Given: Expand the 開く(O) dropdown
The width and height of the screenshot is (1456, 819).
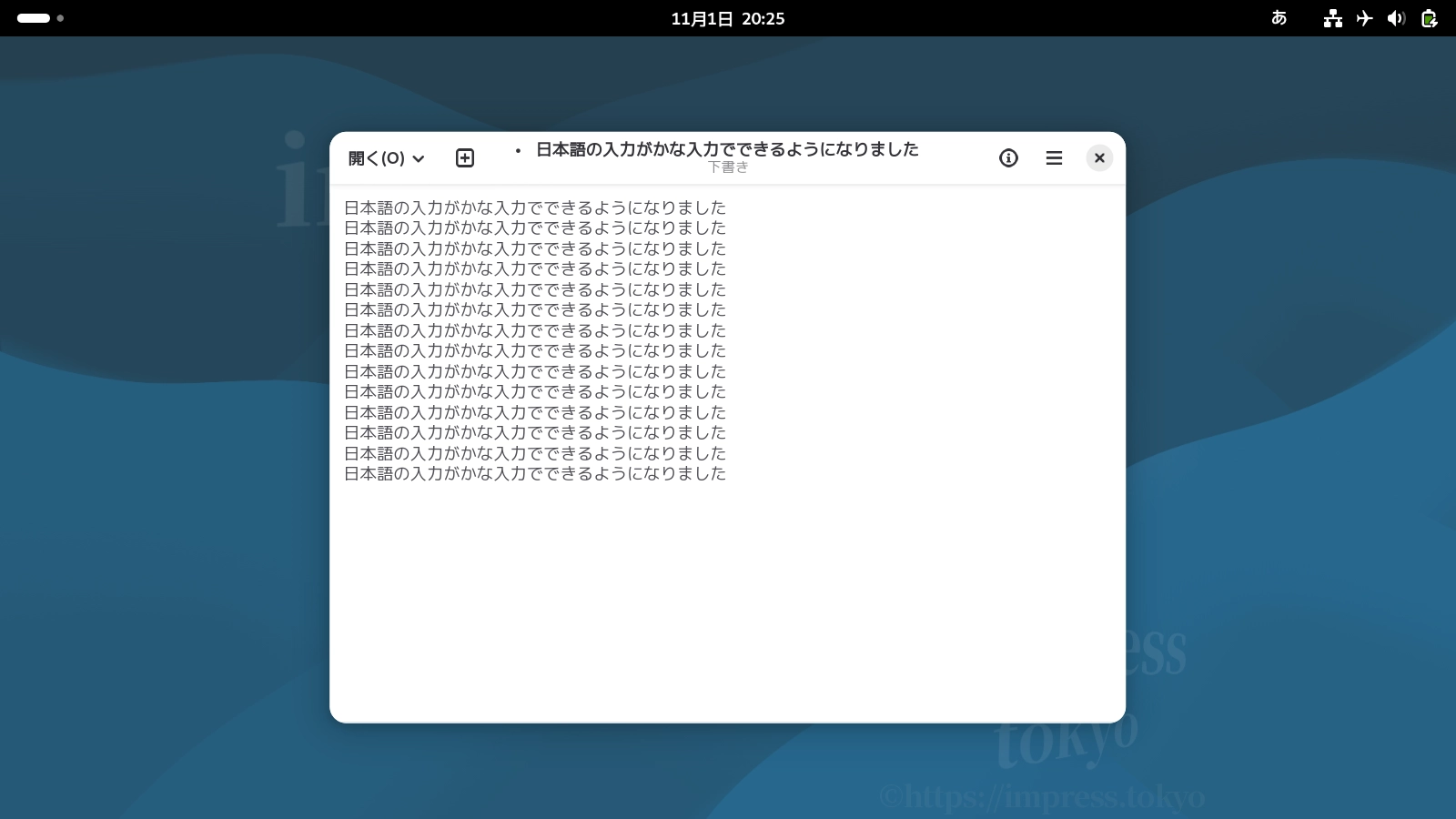Looking at the screenshot, I should (387, 158).
